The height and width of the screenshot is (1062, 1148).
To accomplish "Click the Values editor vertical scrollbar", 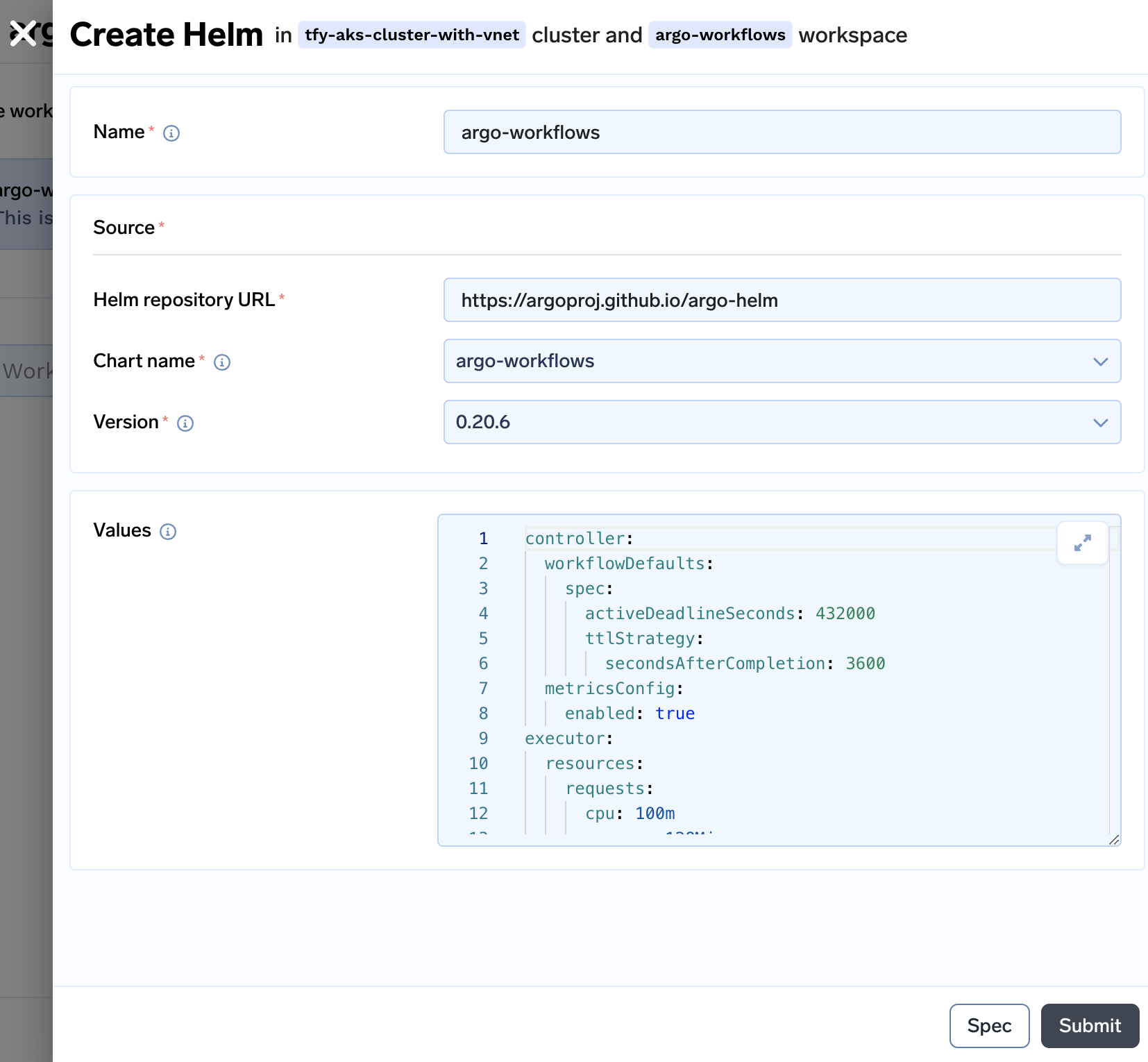I will (x=1115, y=680).
